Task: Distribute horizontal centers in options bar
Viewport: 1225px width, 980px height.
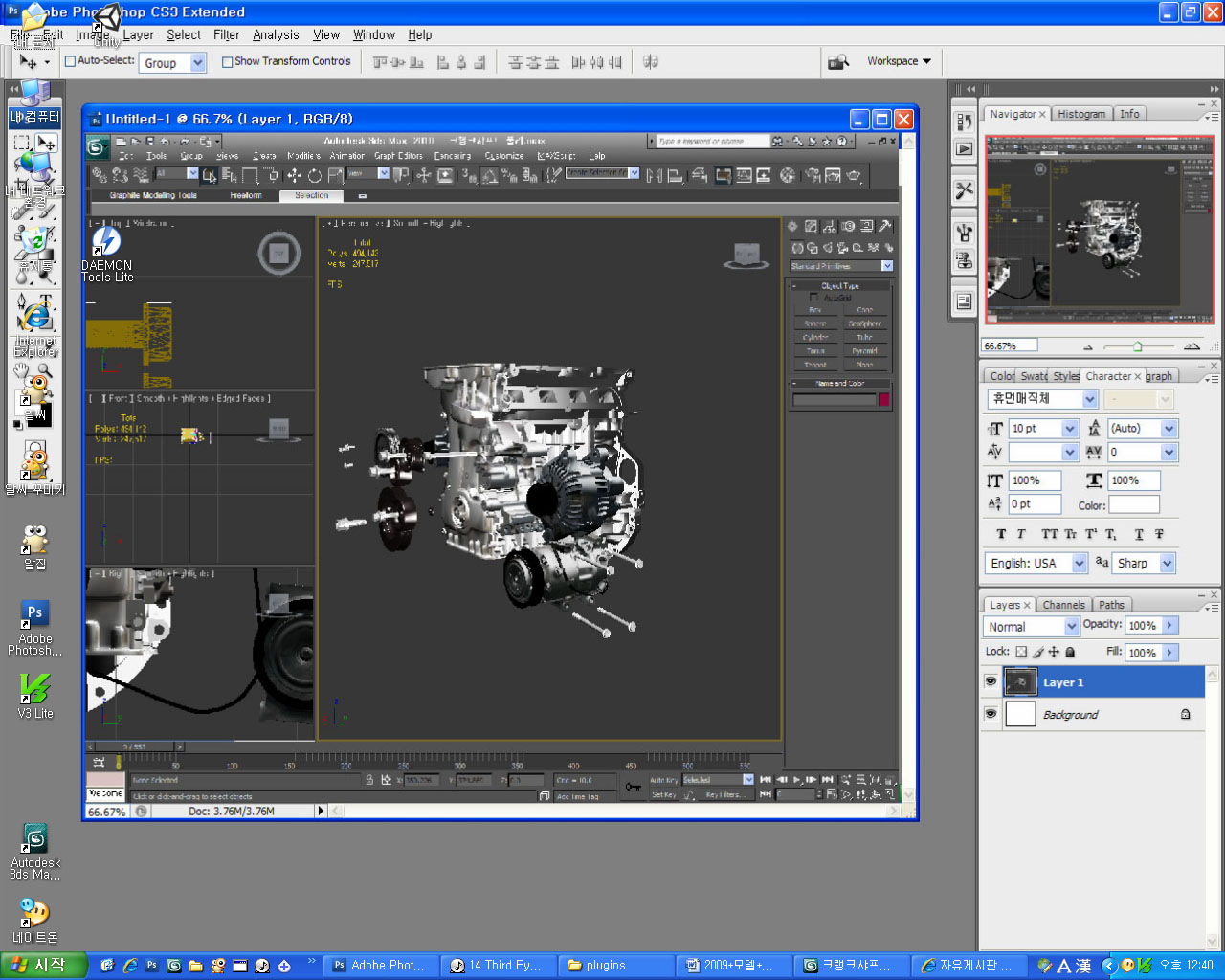Action: pyautogui.click(x=597, y=62)
